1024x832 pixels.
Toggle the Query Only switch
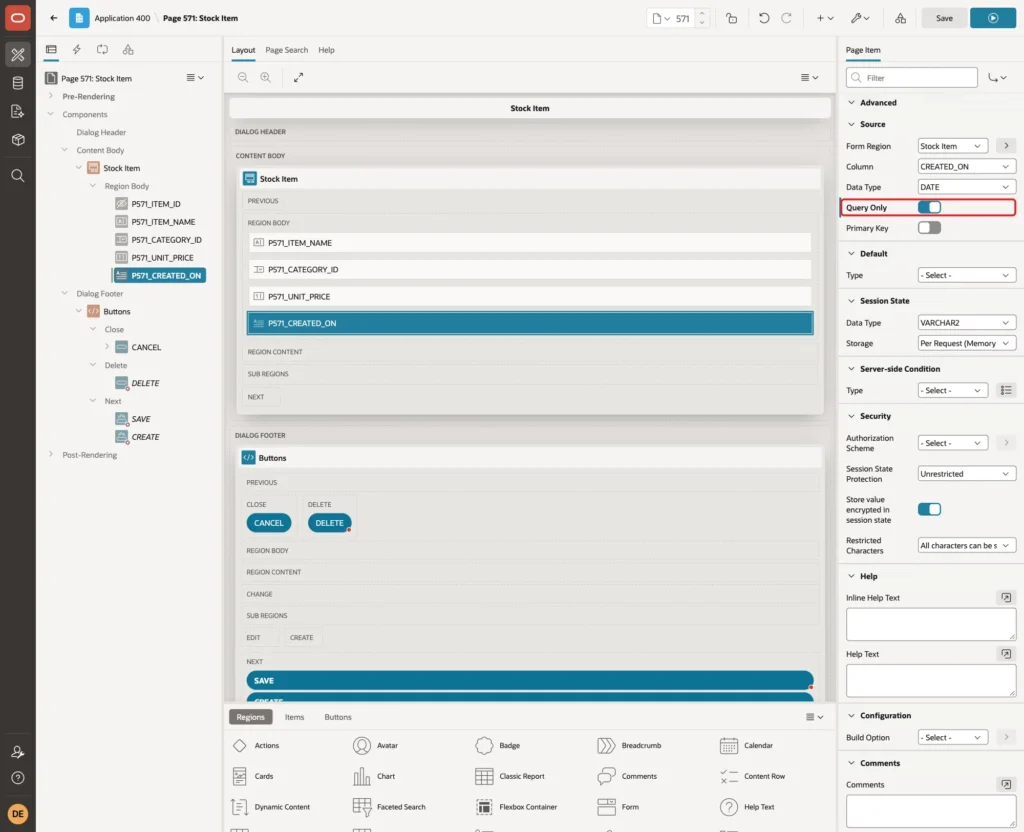click(929, 208)
